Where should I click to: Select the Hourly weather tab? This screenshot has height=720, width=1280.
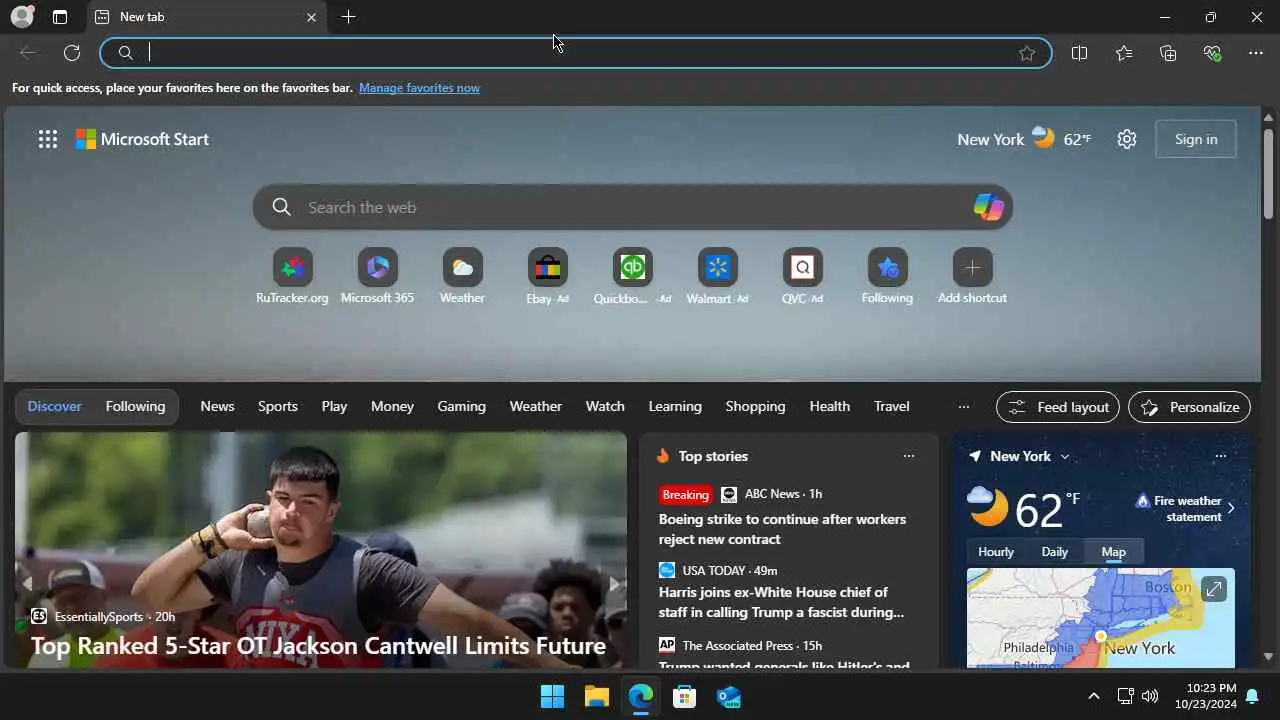995,552
